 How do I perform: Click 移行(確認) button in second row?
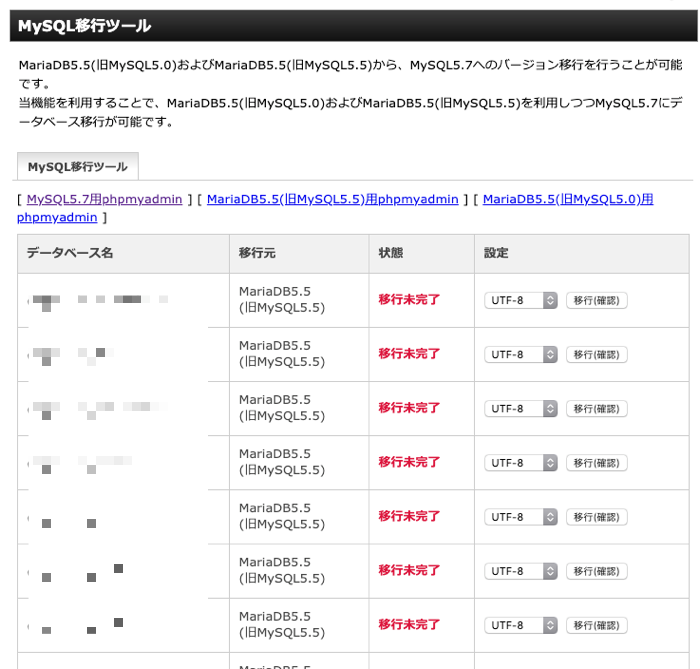click(x=596, y=354)
